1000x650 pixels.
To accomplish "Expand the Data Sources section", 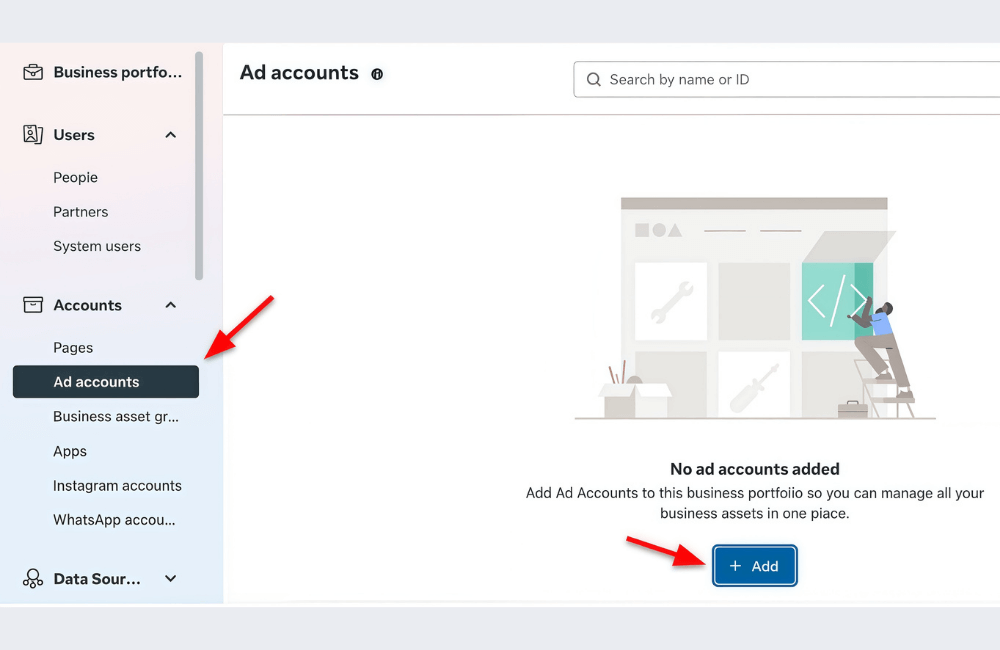I will click(170, 578).
